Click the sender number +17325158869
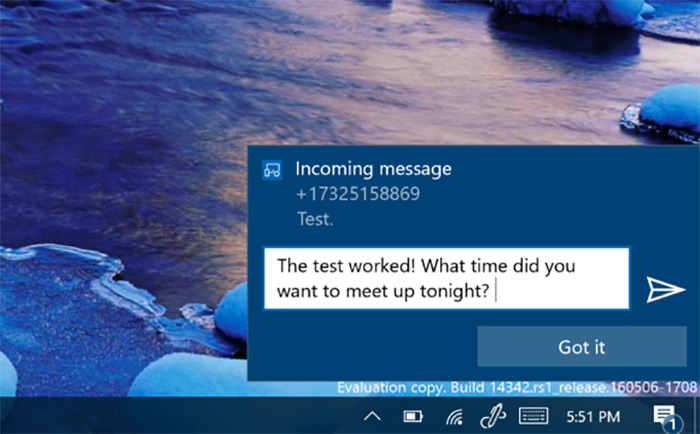The image size is (700, 434). point(358,194)
